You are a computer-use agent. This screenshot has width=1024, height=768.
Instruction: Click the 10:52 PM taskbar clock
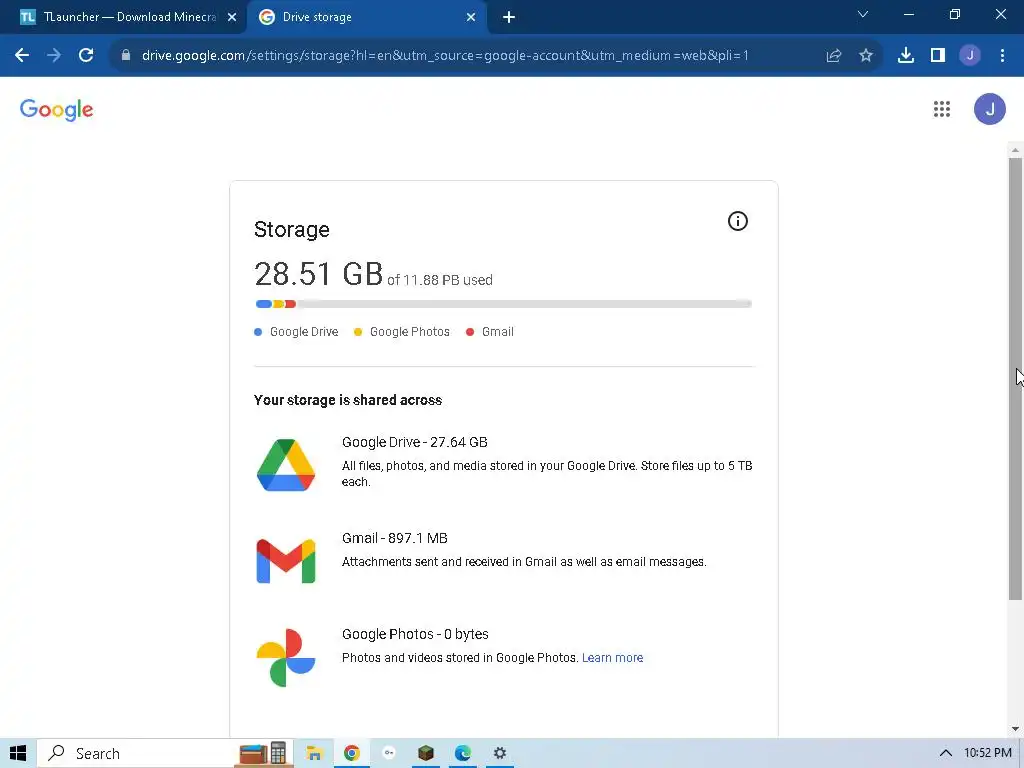point(988,753)
